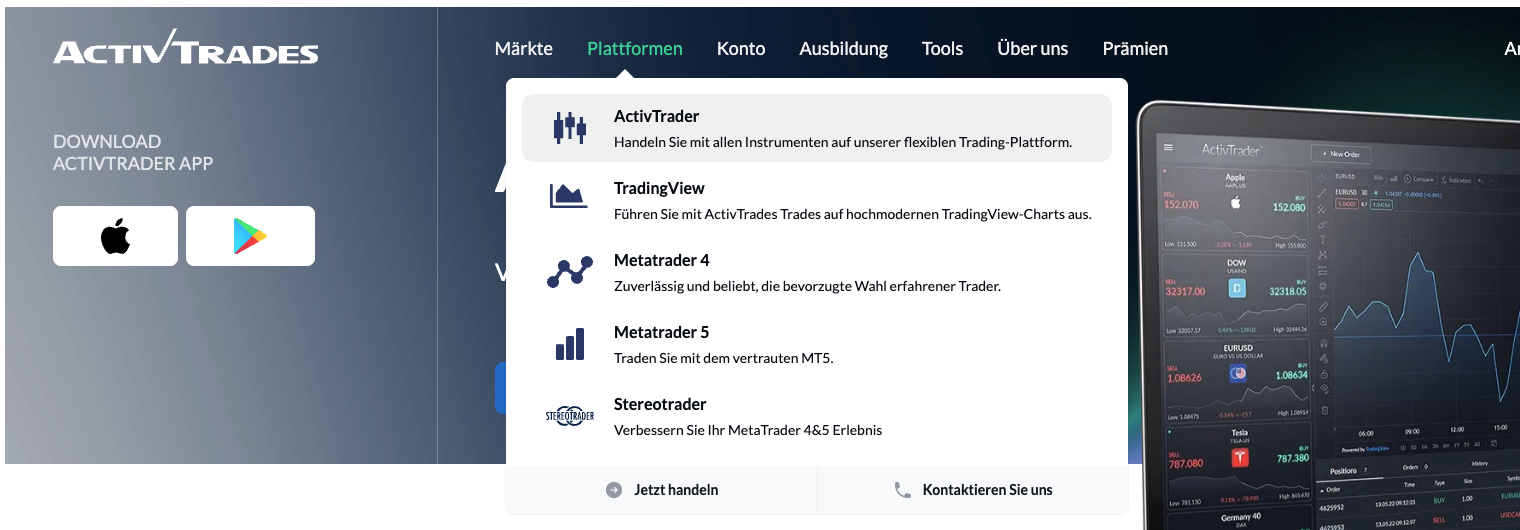
Task: Click the Apple logo in the Apple instrument card
Action: tap(1235, 202)
